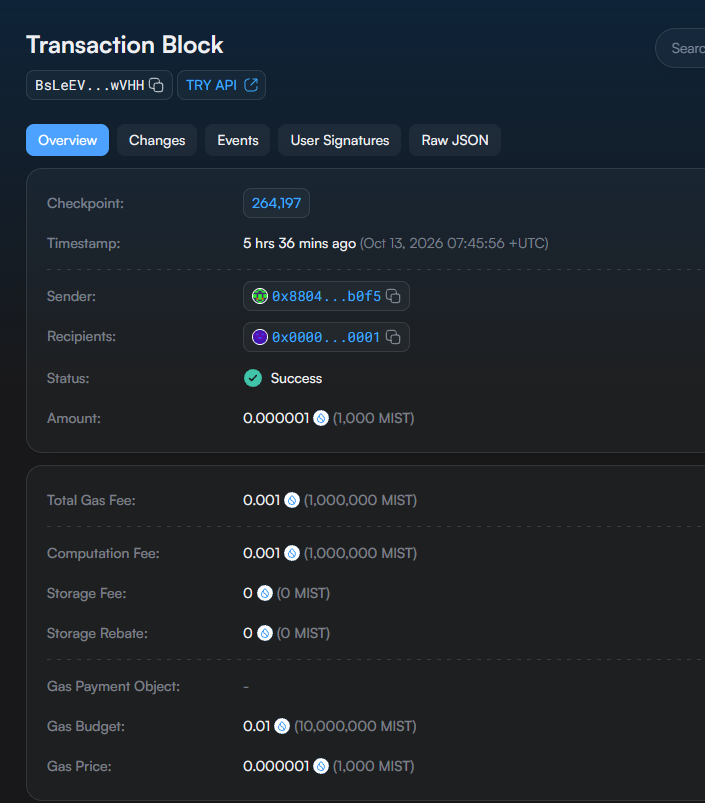
Task: Click the SUI icon in Gas Price row
Action: coord(321,766)
